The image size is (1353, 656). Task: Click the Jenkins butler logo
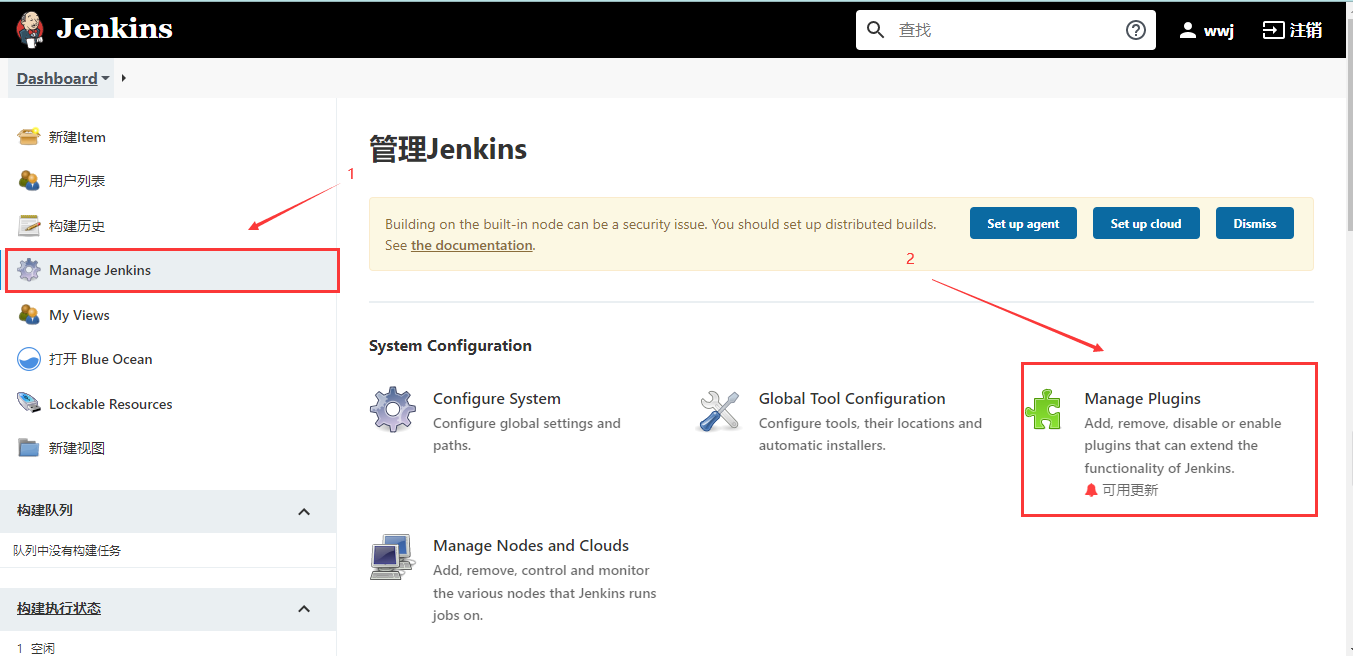coord(30,28)
